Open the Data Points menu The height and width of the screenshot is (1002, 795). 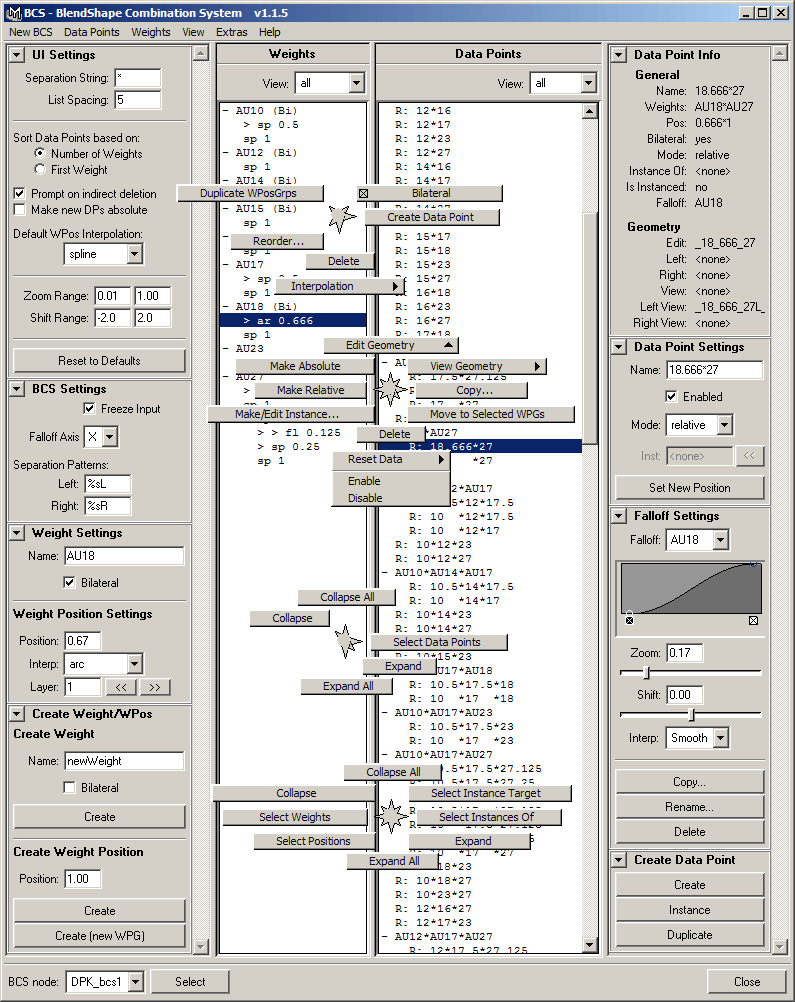[92, 32]
